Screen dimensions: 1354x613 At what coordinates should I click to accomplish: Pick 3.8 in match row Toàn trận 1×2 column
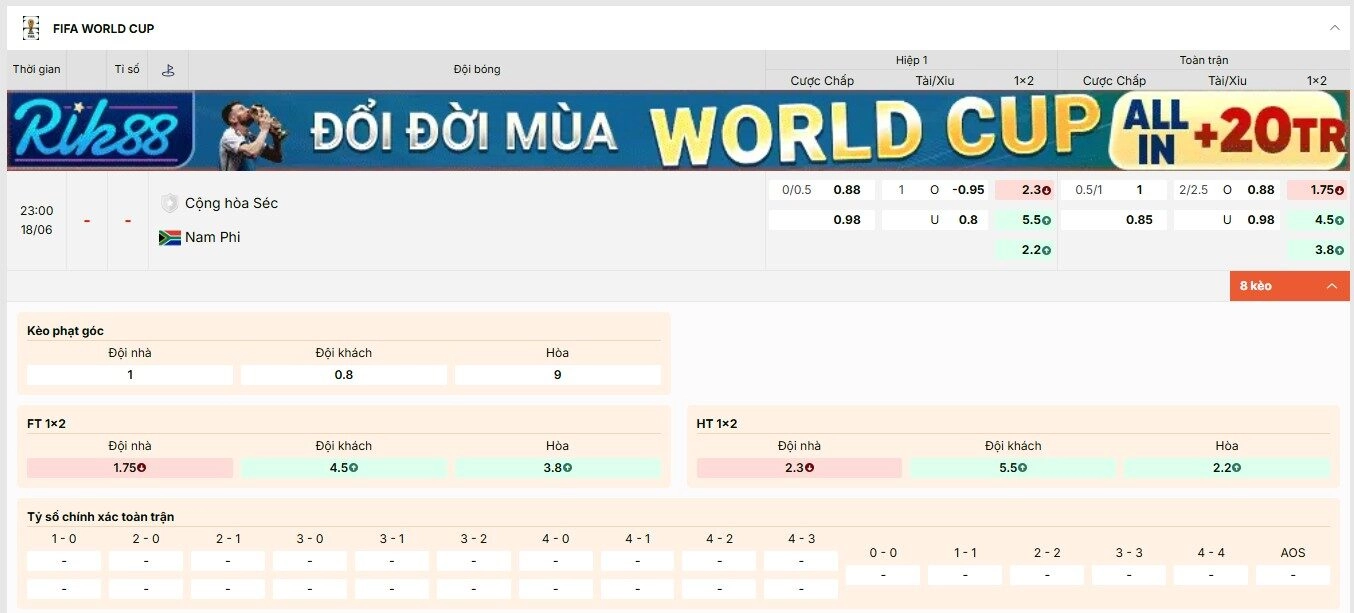(1317, 250)
